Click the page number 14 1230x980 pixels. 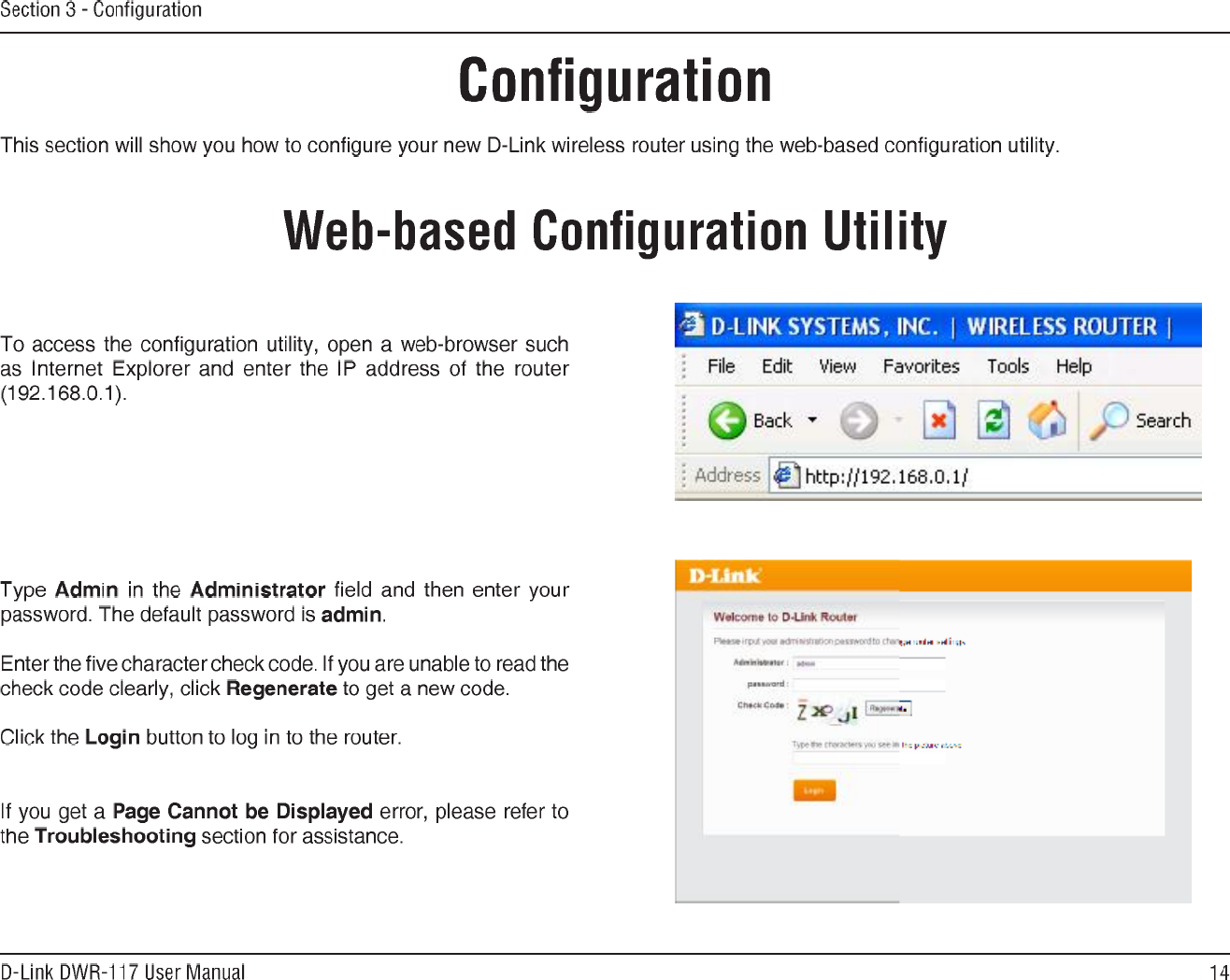1219,972
